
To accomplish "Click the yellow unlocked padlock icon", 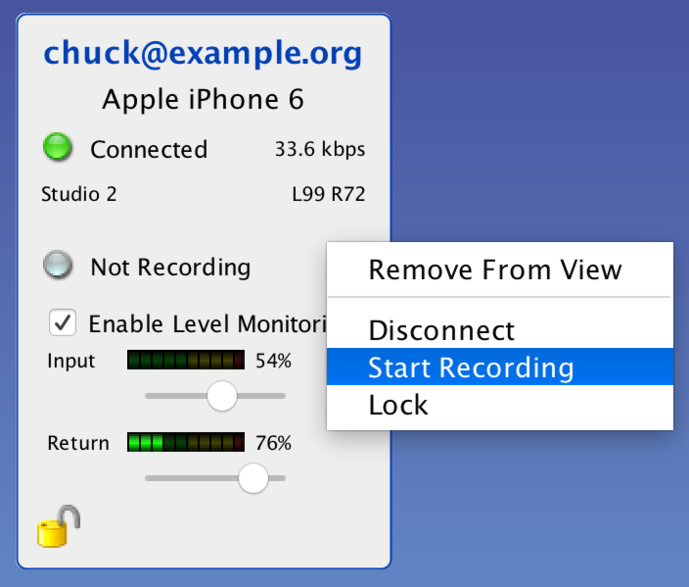I will click(x=58, y=526).
